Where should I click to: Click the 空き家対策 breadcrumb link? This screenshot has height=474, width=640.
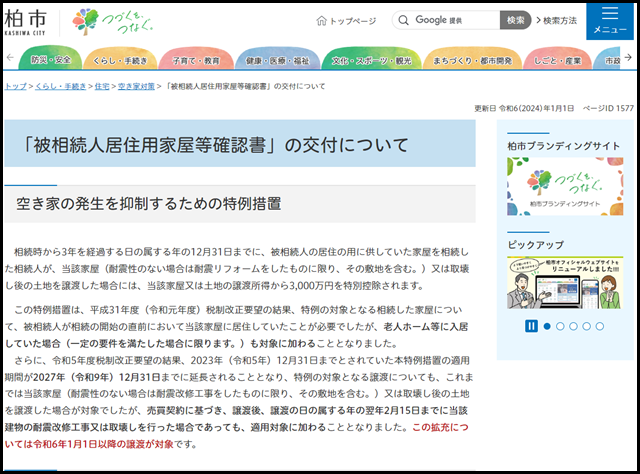(136, 86)
